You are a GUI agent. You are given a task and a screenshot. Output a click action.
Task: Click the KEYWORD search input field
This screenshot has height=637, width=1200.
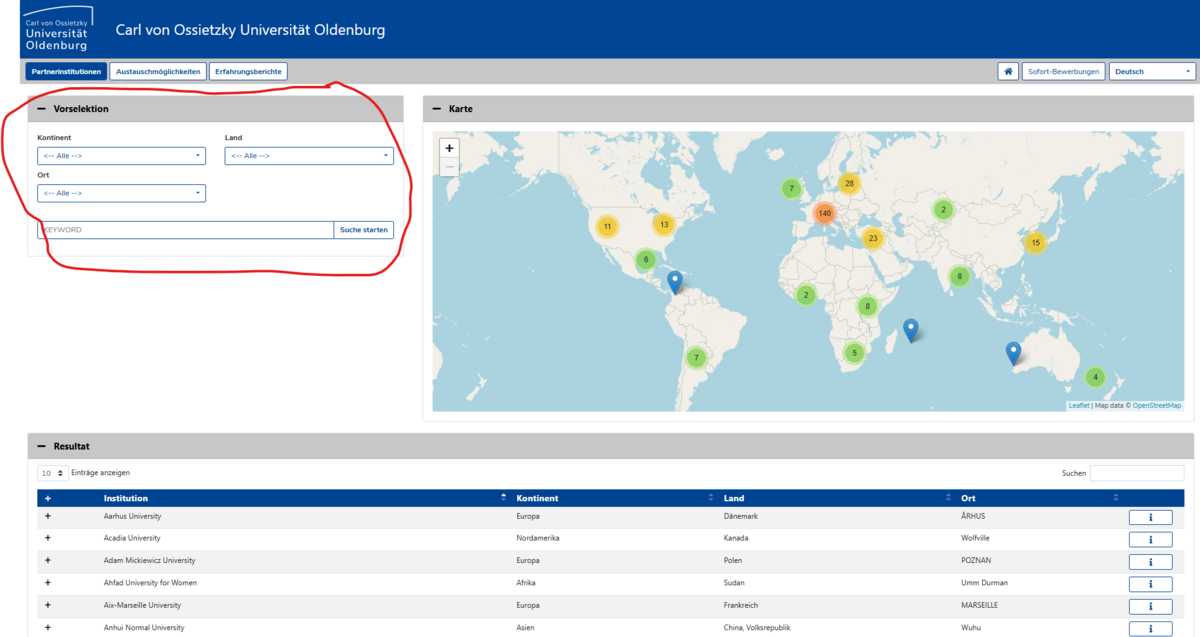(186, 230)
